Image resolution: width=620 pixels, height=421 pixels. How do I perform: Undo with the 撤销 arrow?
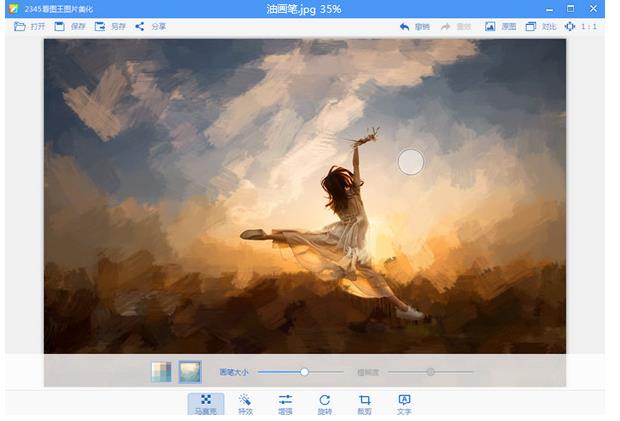point(404,26)
